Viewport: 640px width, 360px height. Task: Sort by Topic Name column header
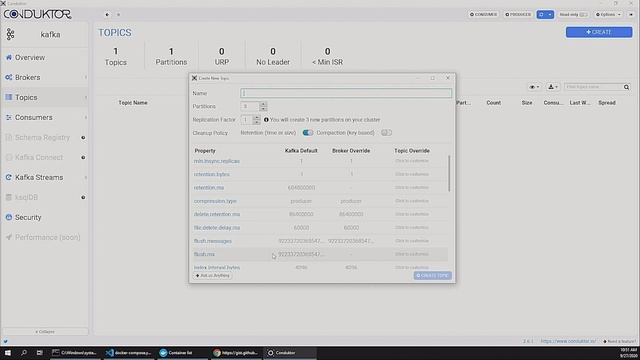(x=133, y=103)
